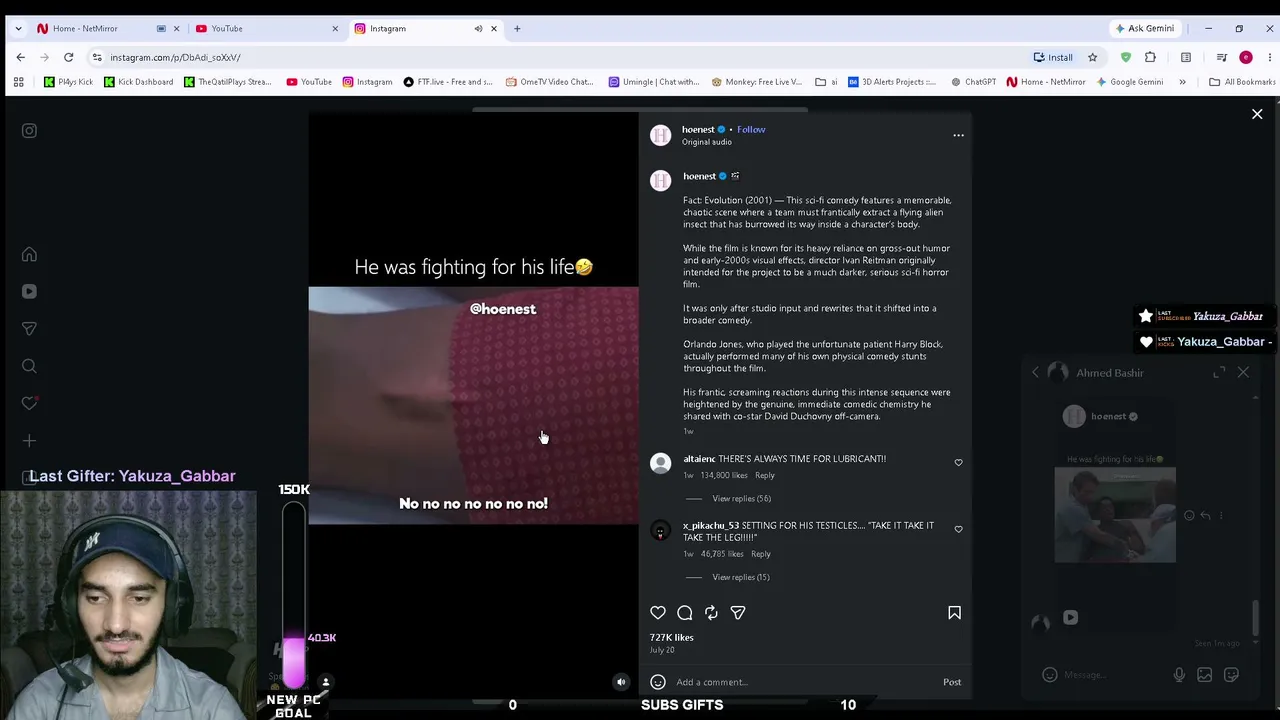
Task: Go back in browser history
Action: pos(19,57)
